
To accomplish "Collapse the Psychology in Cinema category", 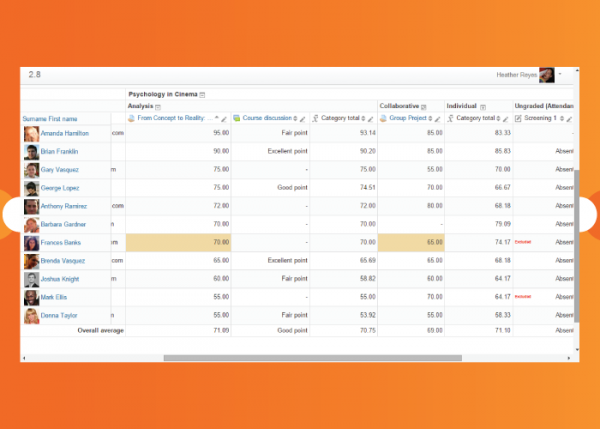I will (202, 94).
